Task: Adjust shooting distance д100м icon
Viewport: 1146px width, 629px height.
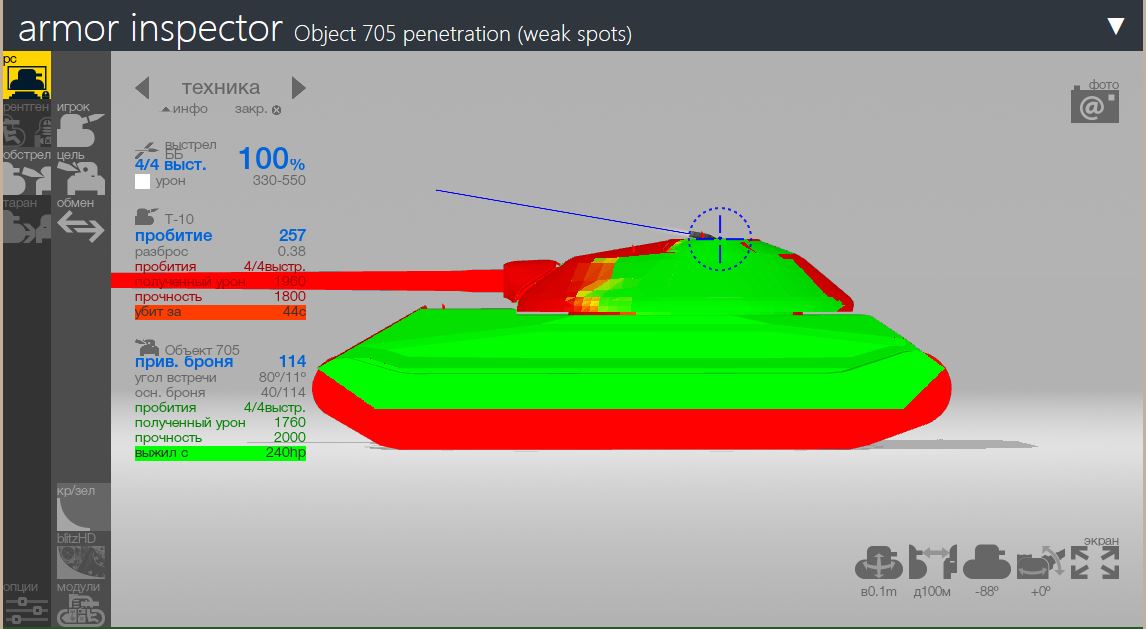Action: point(933,563)
